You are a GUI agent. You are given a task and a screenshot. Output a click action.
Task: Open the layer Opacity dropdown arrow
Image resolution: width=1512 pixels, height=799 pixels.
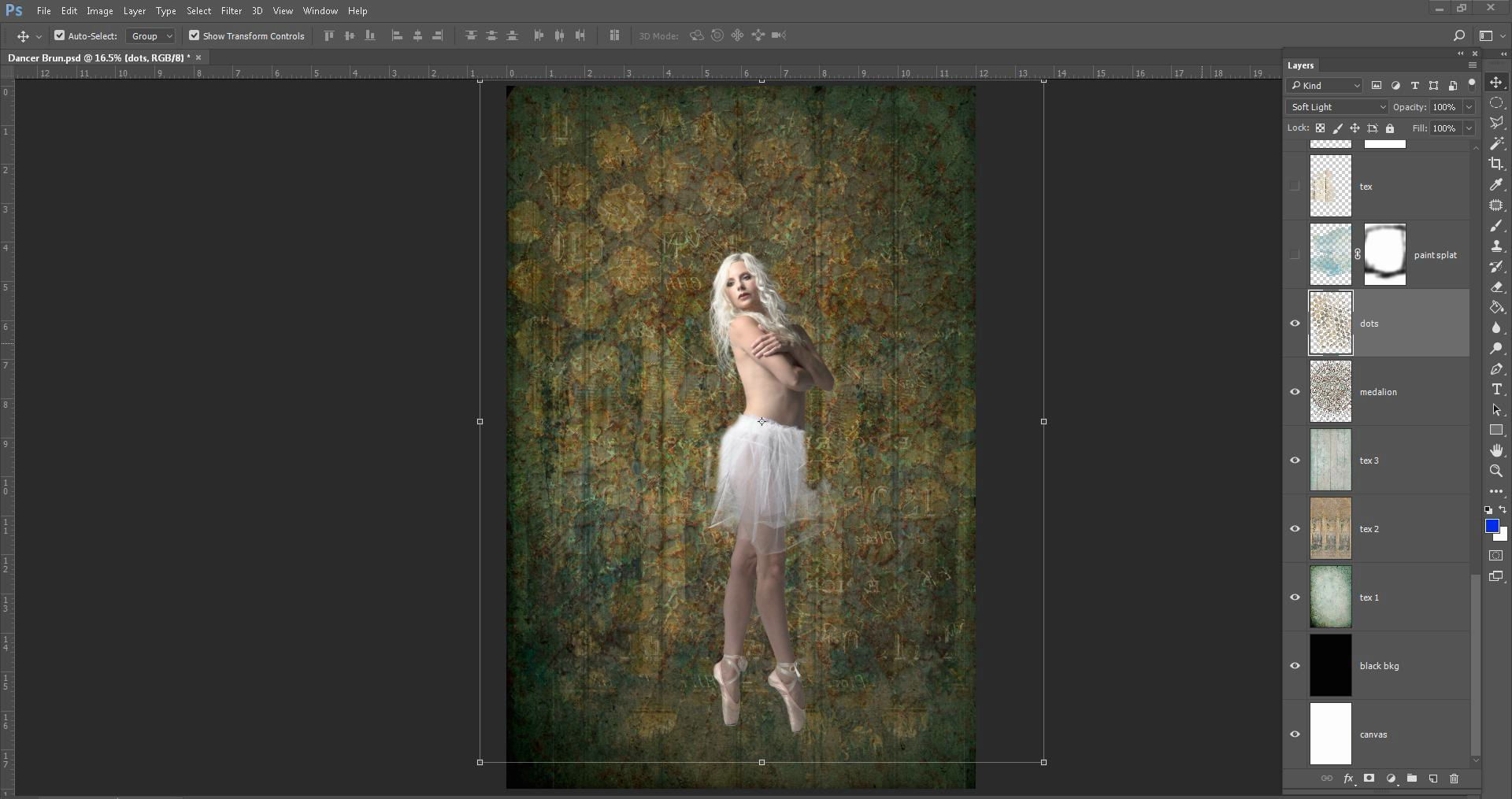point(1469,107)
